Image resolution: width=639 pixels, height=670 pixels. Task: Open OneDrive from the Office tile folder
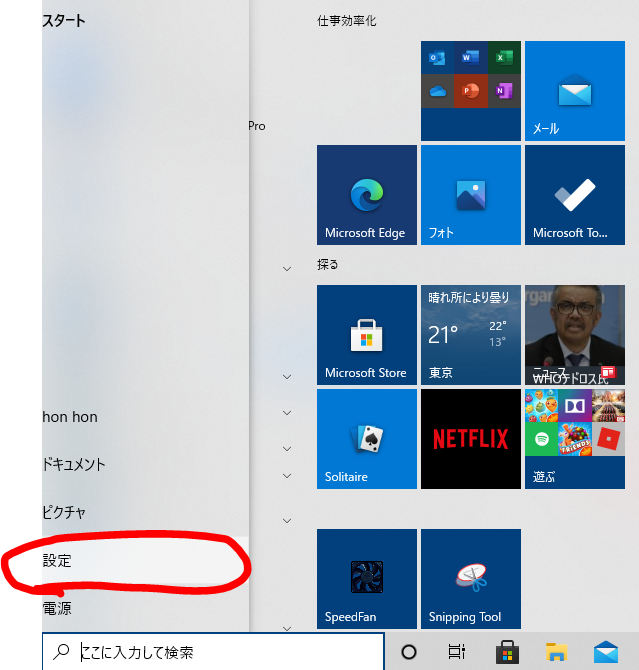(x=437, y=91)
